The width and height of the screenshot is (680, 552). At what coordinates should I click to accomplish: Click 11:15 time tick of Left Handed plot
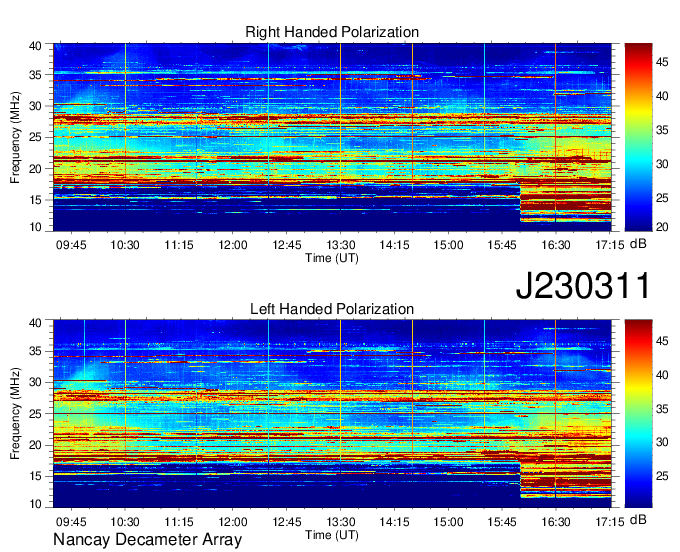point(179,521)
